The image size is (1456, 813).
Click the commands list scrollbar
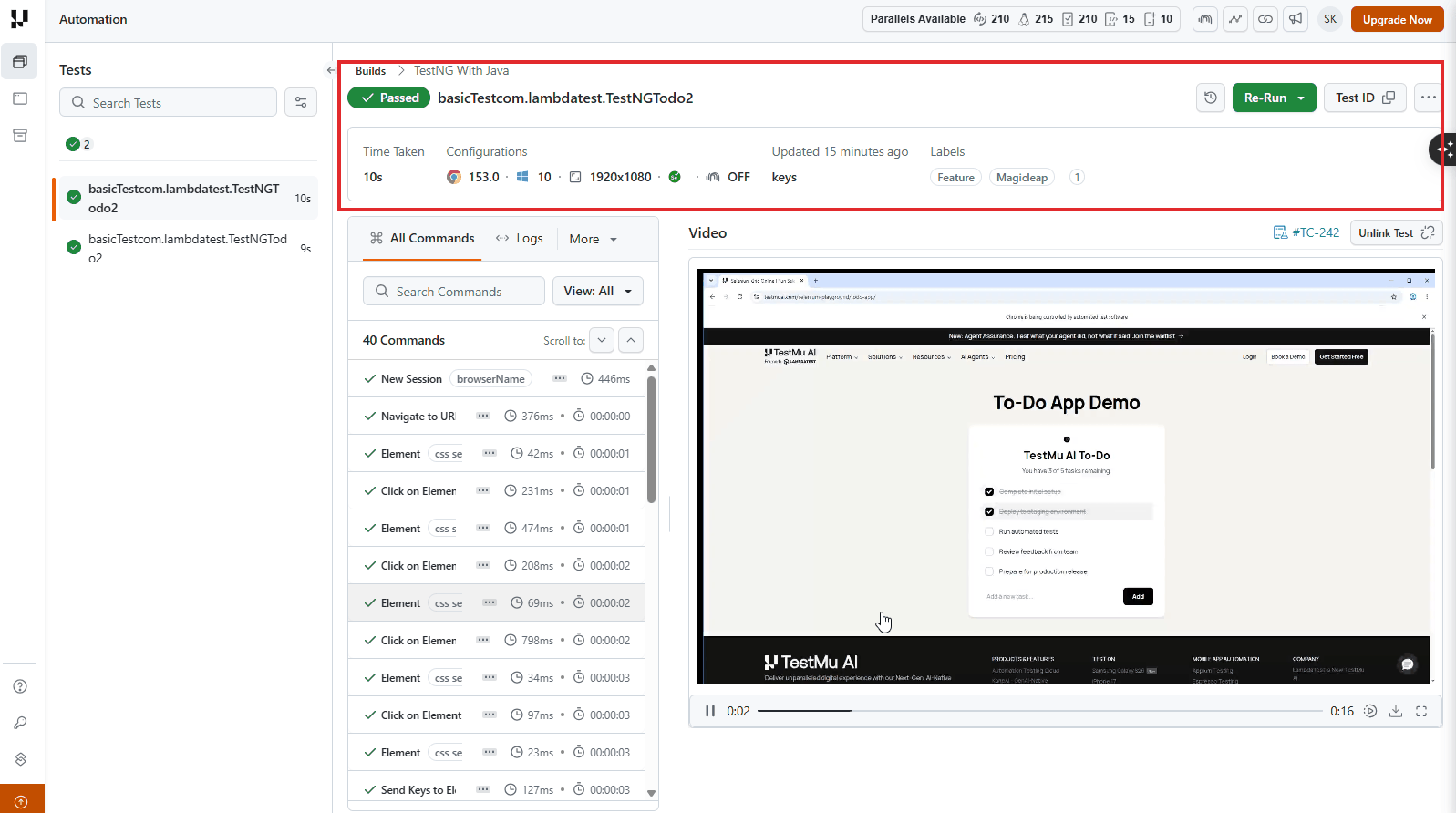pos(651,438)
